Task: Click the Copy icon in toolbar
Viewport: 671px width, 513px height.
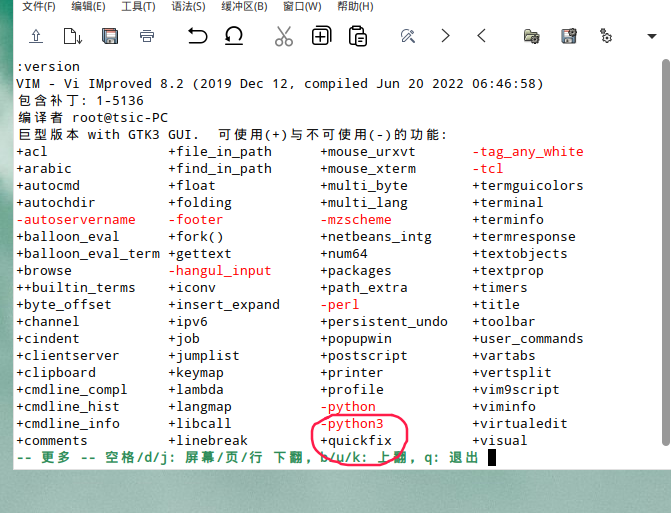Action: 321,36
